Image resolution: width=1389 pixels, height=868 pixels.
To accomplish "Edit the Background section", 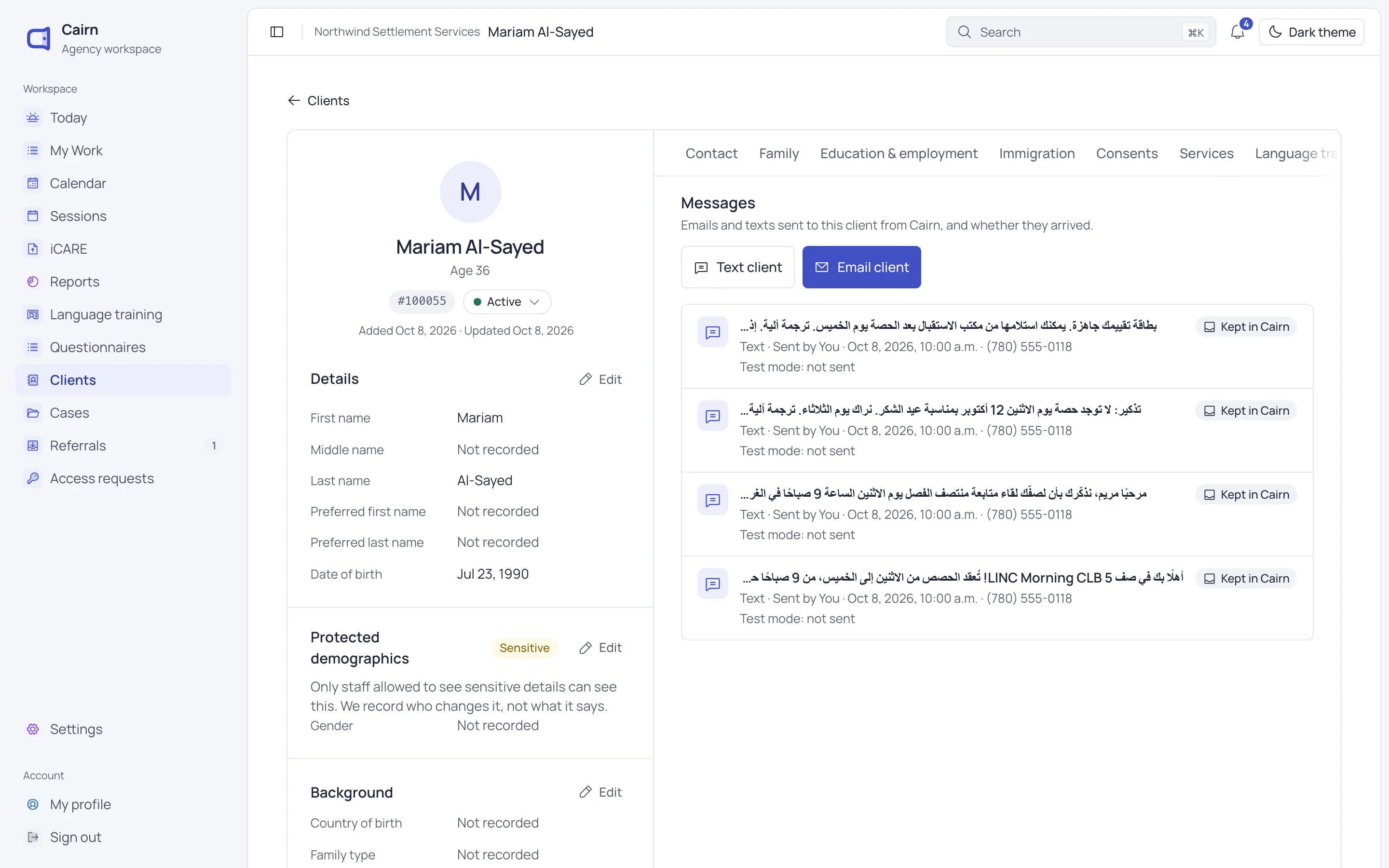I will coord(600,792).
